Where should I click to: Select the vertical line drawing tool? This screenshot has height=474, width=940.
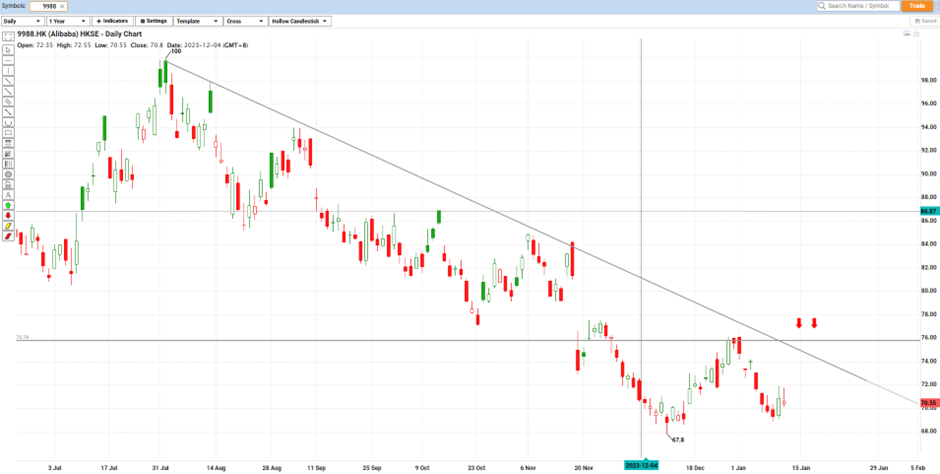[x=9, y=71]
